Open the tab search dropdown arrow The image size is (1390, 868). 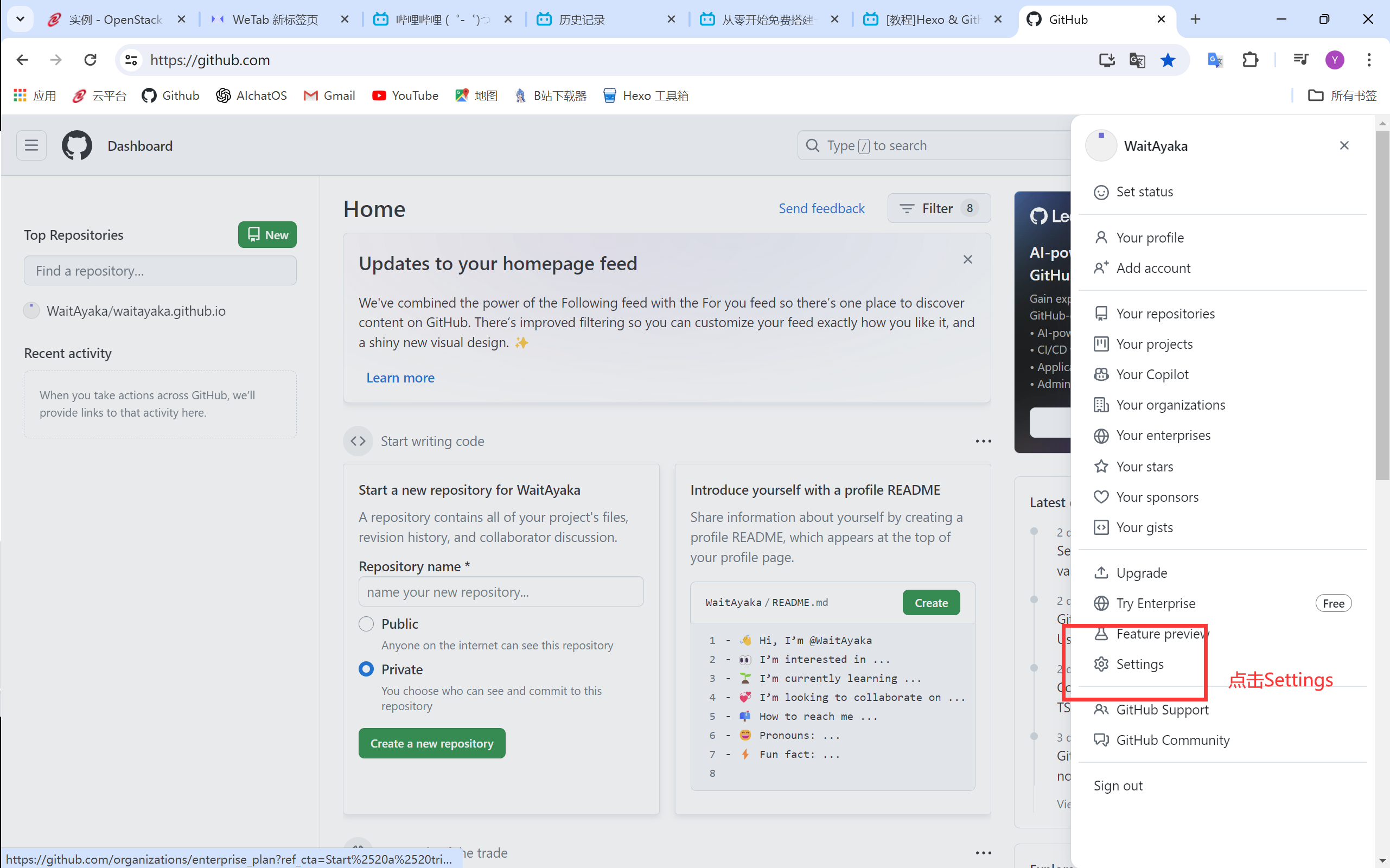pos(20,19)
